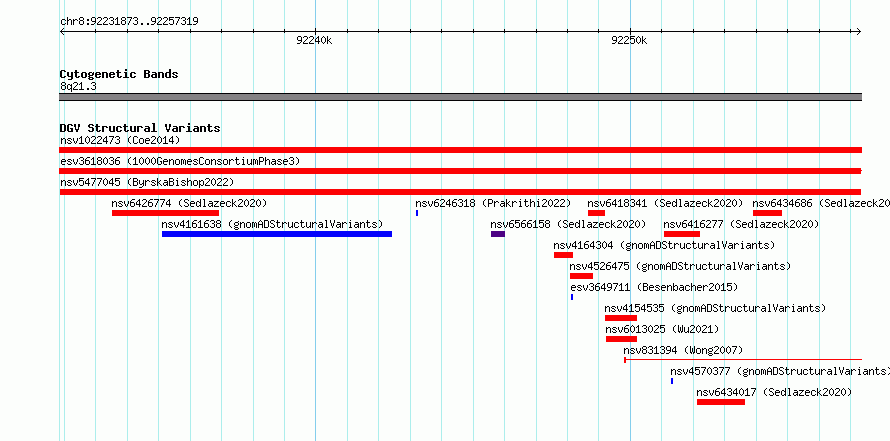Click the red bar under nsv6426774
The image size is (890, 441).
coord(165,213)
